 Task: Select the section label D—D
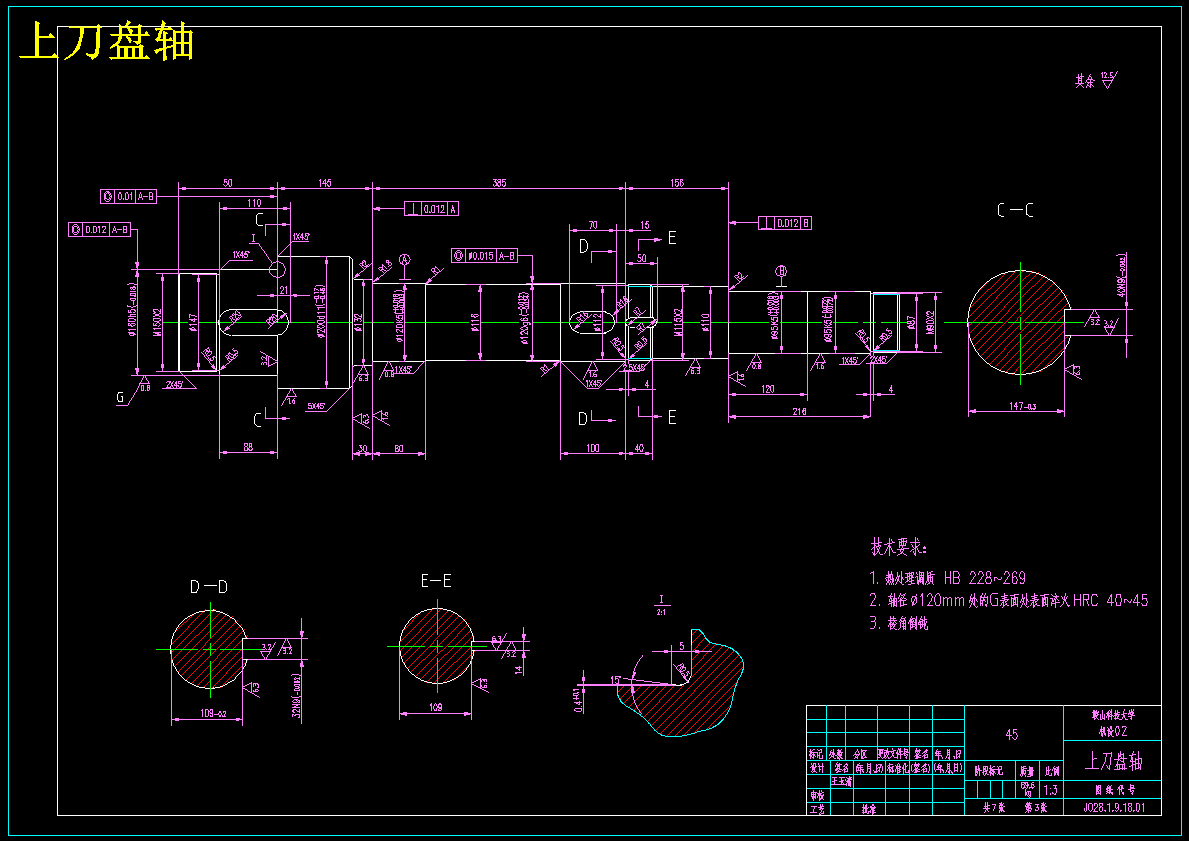coord(209,587)
